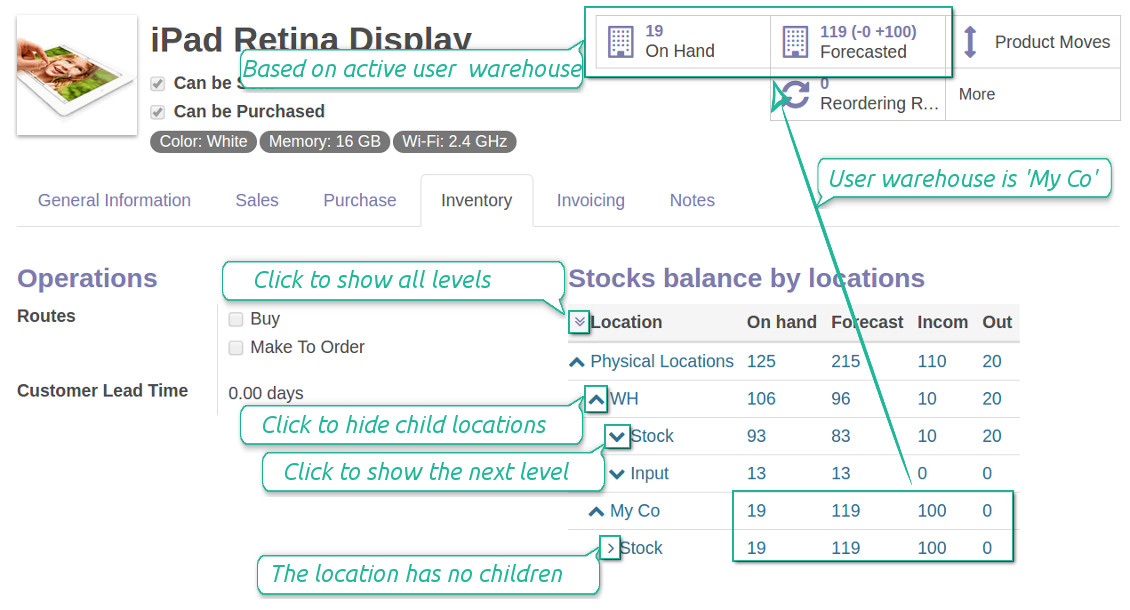Collapse the Physical Locations row
1130x610 pixels.
(577, 362)
